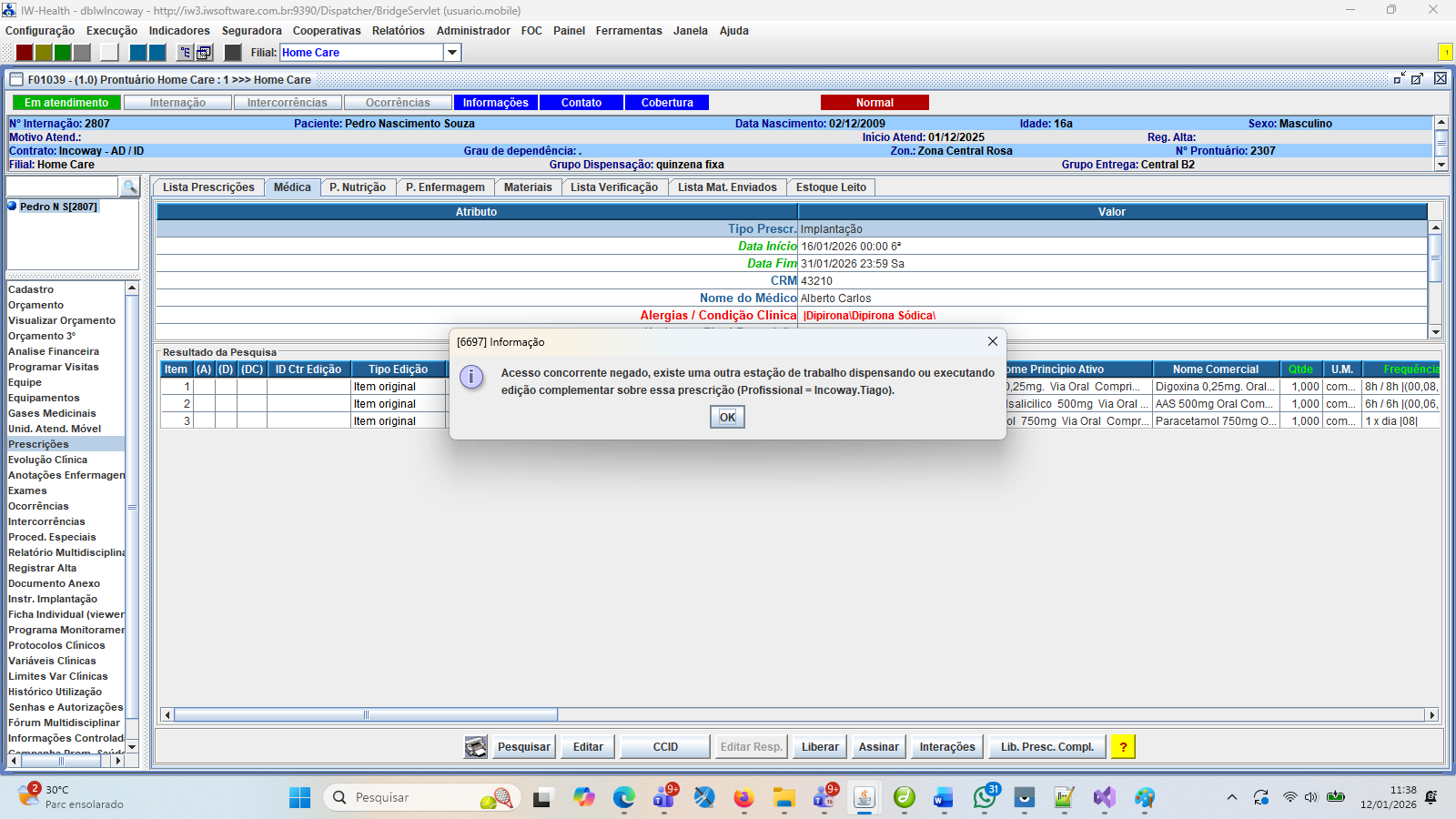Select Evolução Clínica in the sidebar list
The height and width of the screenshot is (819, 1456).
point(47,460)
